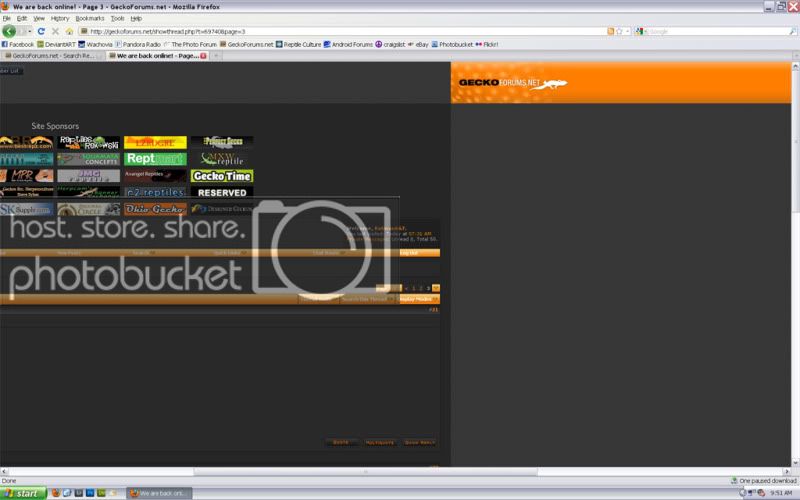The width and height of the screenshot is (800, 500).
Task: Click the Quote button under the post
Action: pos(341,442)
